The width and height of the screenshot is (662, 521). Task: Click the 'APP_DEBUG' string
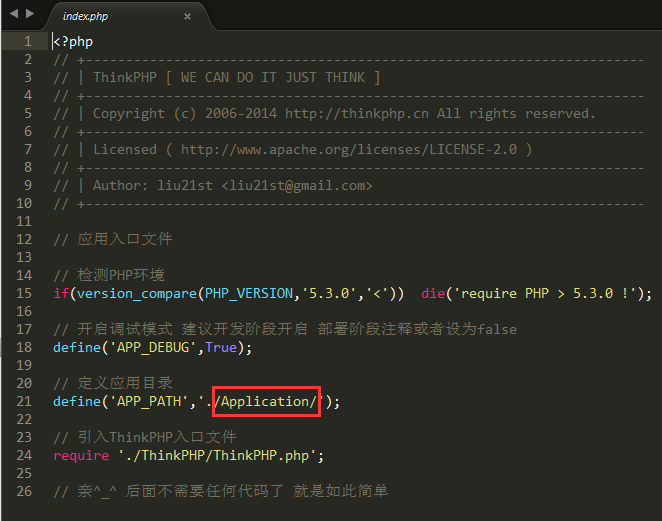[153, 347]
